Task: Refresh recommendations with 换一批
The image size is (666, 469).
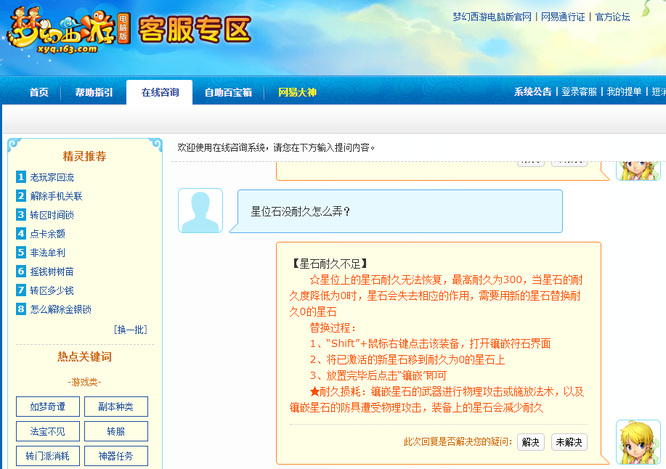Action: 130,329
